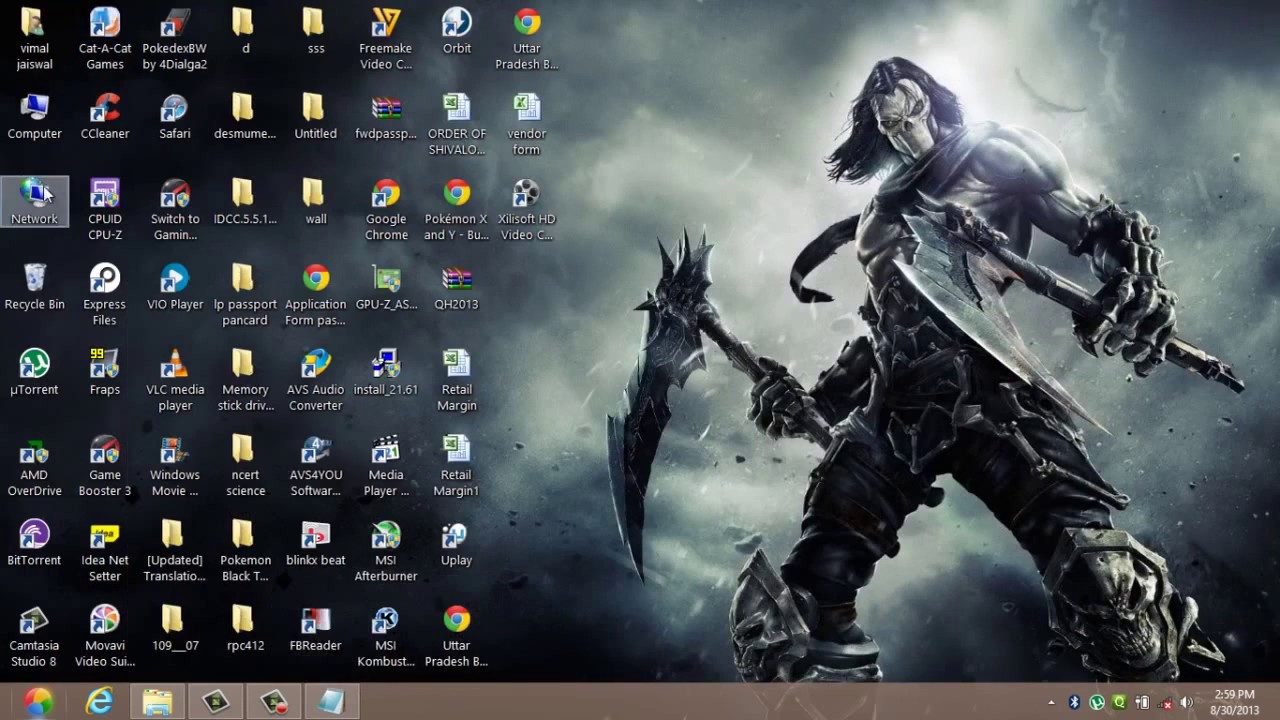Screen dimensions: 1280x720
Task: Launch Fraps from the desktop
Action: tap(105, 373)
